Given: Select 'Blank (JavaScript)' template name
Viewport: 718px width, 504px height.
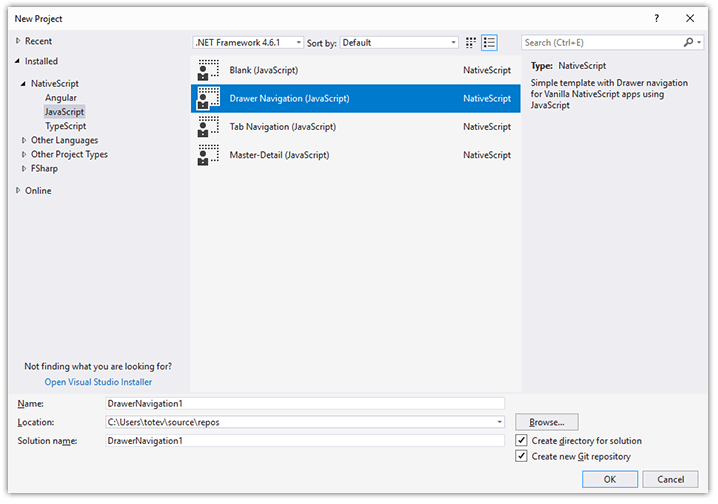Looking at the screenshot, I should [x=264, y=70].
